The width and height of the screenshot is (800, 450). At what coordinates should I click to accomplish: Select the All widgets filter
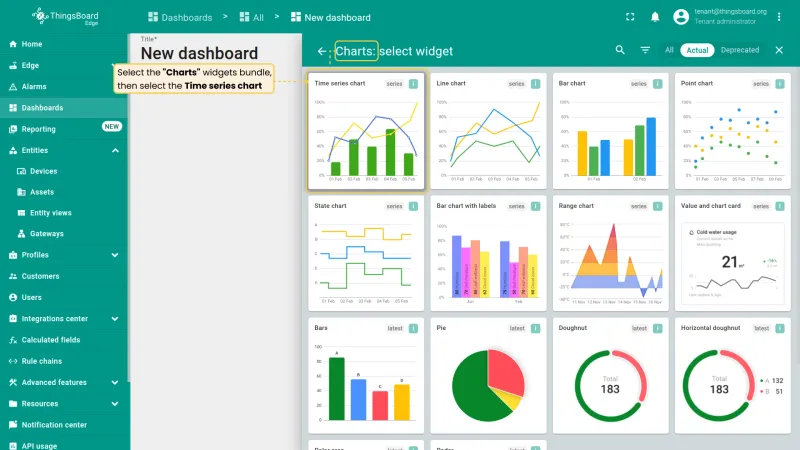tap(669, 50)
